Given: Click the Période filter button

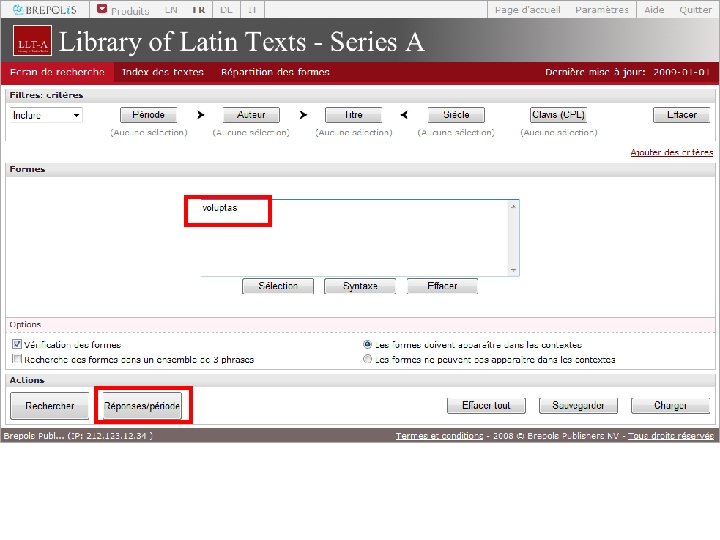Looking at the screenshot, I should (x=148, y=115).
